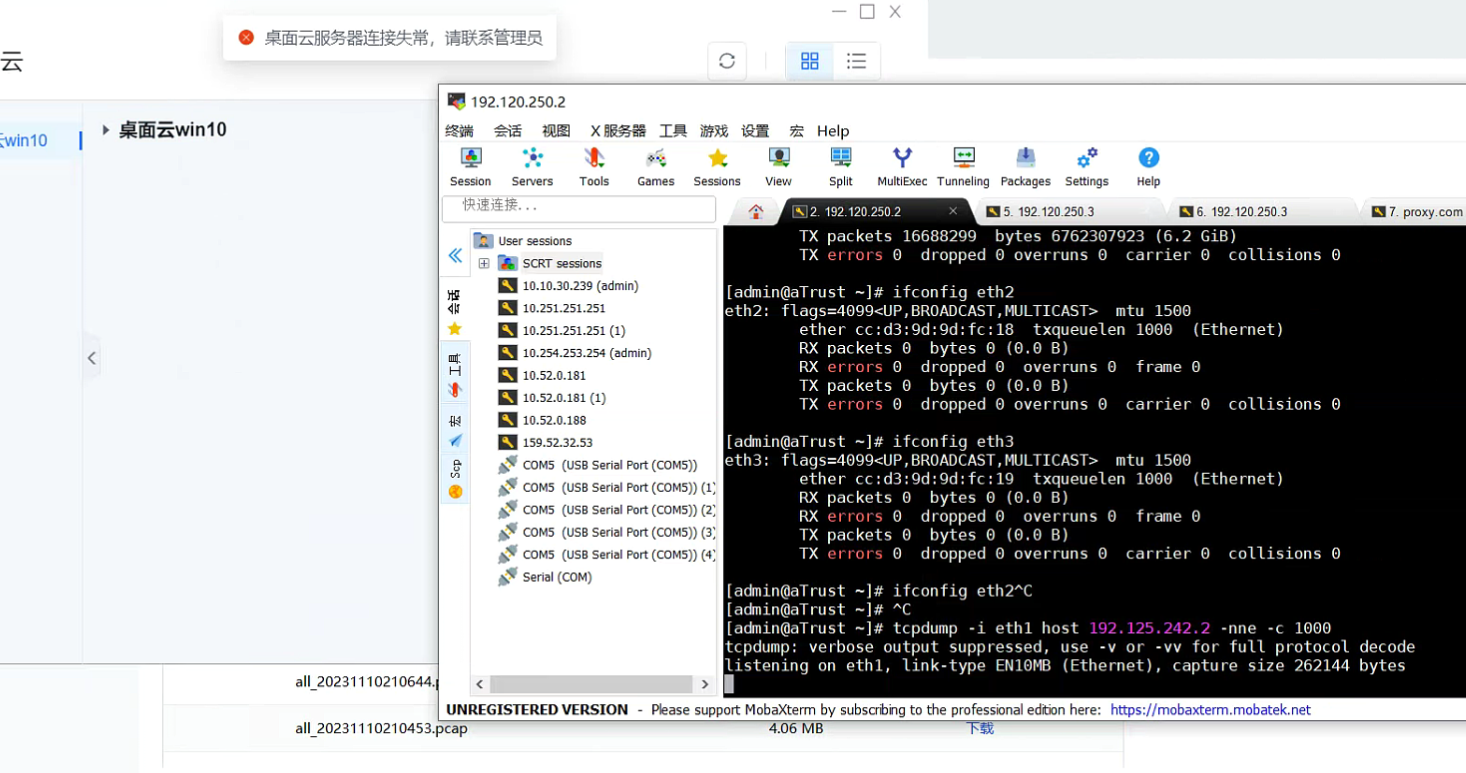
Task: Switch to grid view layout
Action: pos(810,61)
